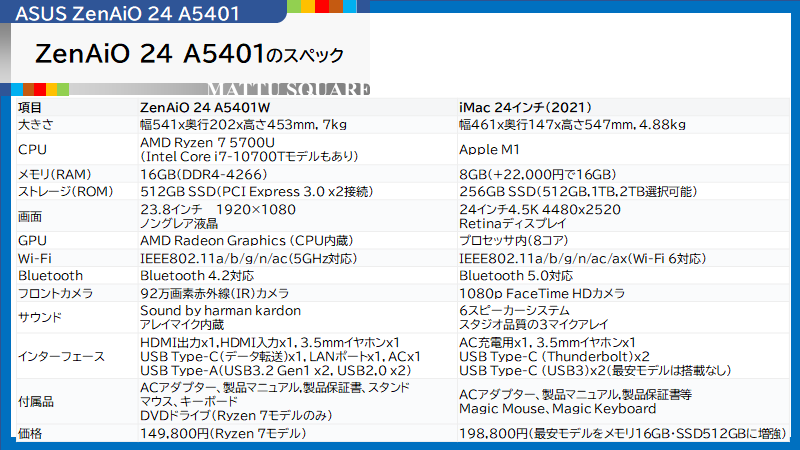
Task: Click the cell 'AMD Ryzen 7 5700U'
Action: [208, 142]
